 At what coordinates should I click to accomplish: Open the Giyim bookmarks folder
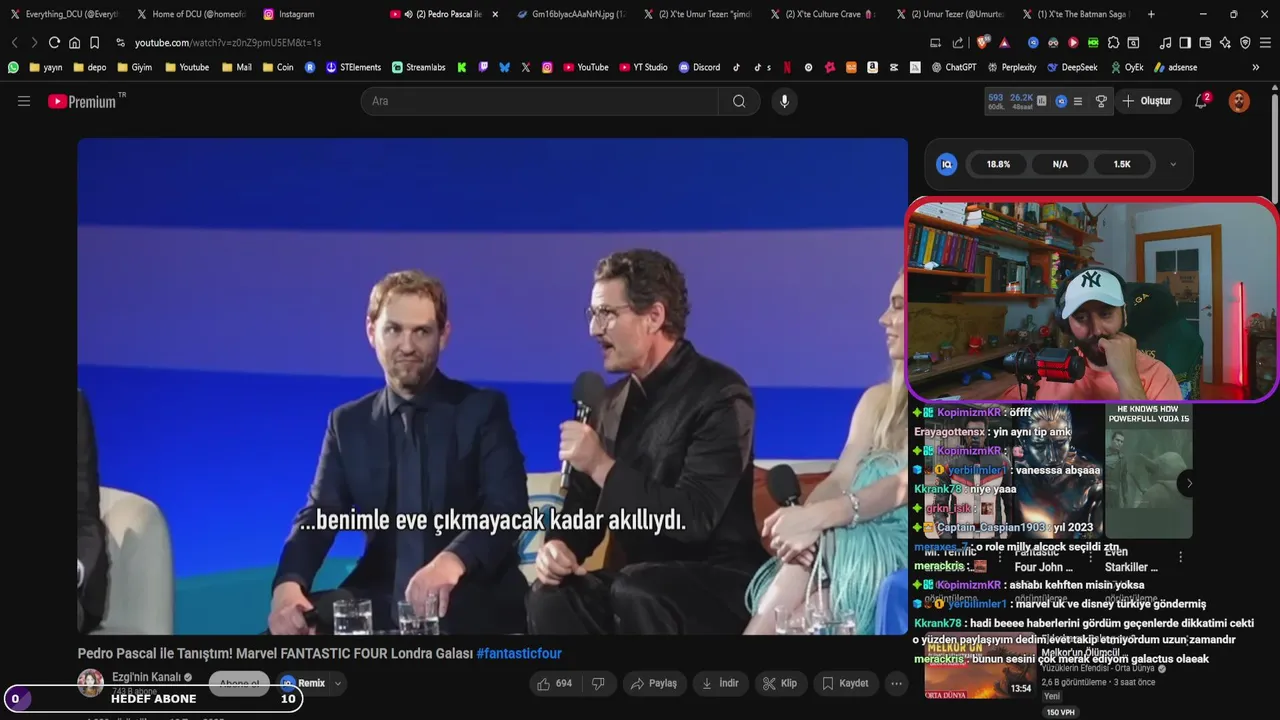click(x=135, y=67)
